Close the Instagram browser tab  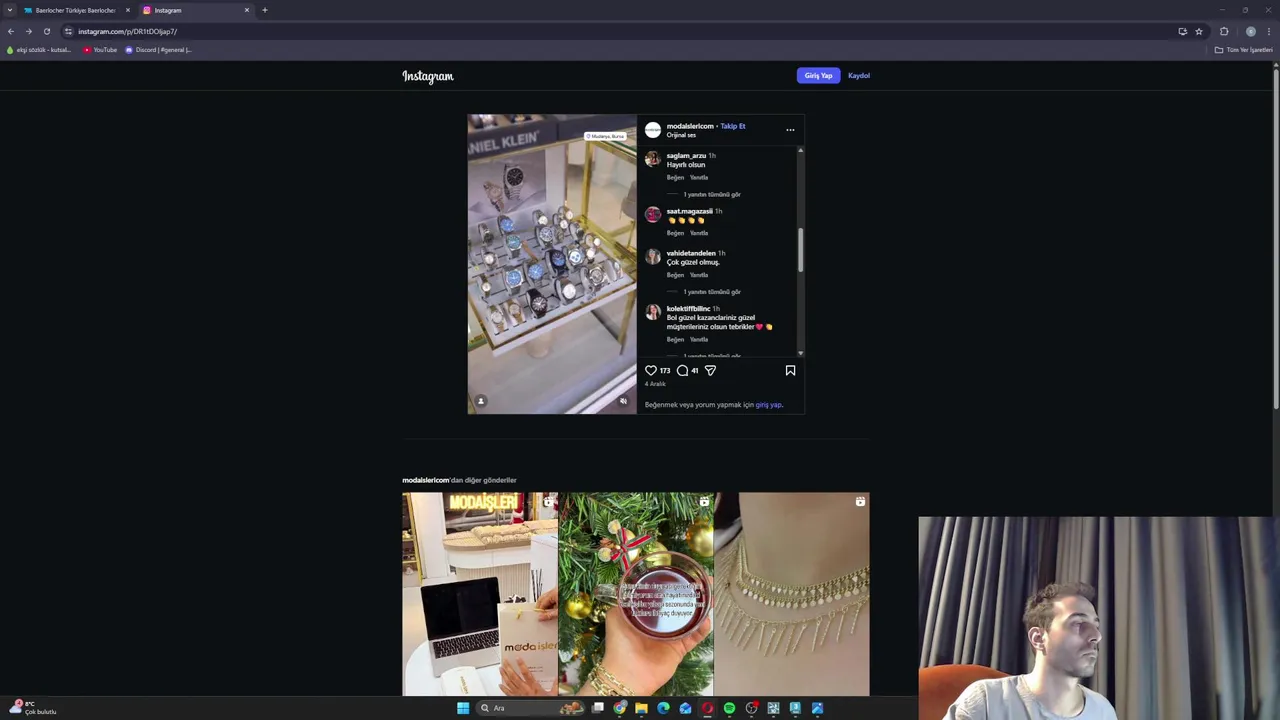pos(247,10)
